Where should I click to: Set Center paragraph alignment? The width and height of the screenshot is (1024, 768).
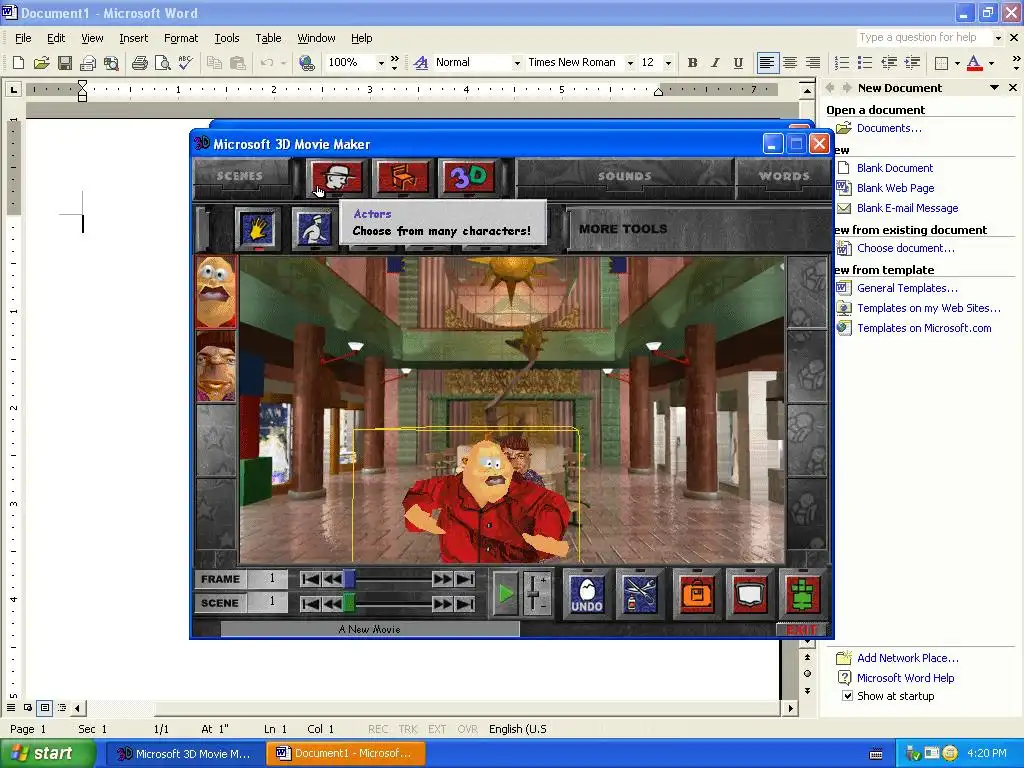coord(790,63)
